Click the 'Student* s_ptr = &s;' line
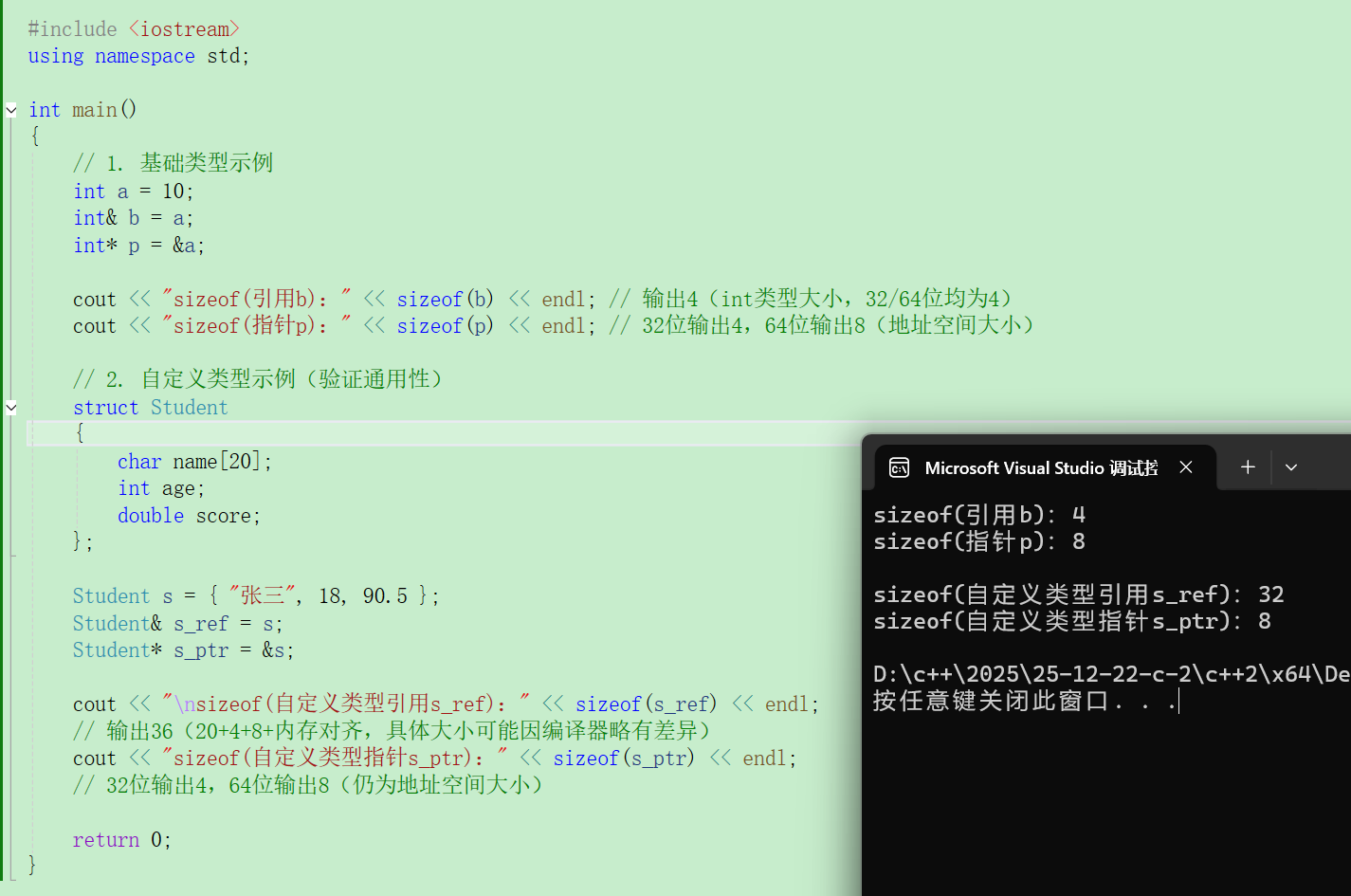 click(184, 650)
